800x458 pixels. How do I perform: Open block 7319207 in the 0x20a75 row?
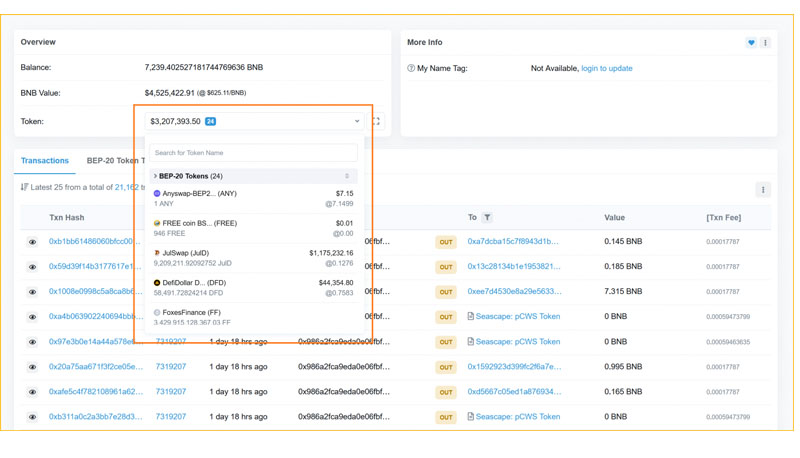tap(171, 367)
